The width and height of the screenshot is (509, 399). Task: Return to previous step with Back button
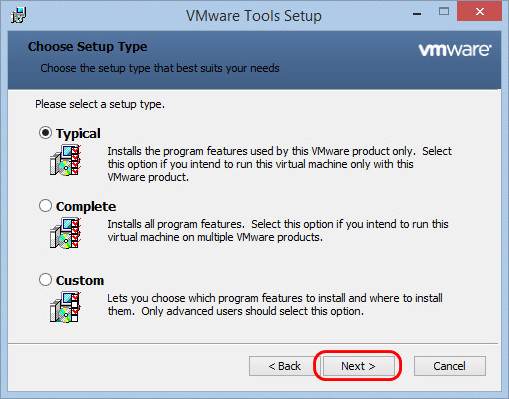(284, 366)
